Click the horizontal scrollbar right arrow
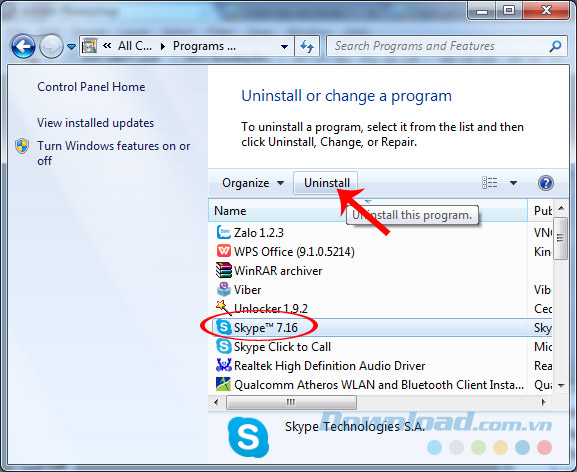 click(544, 402)
